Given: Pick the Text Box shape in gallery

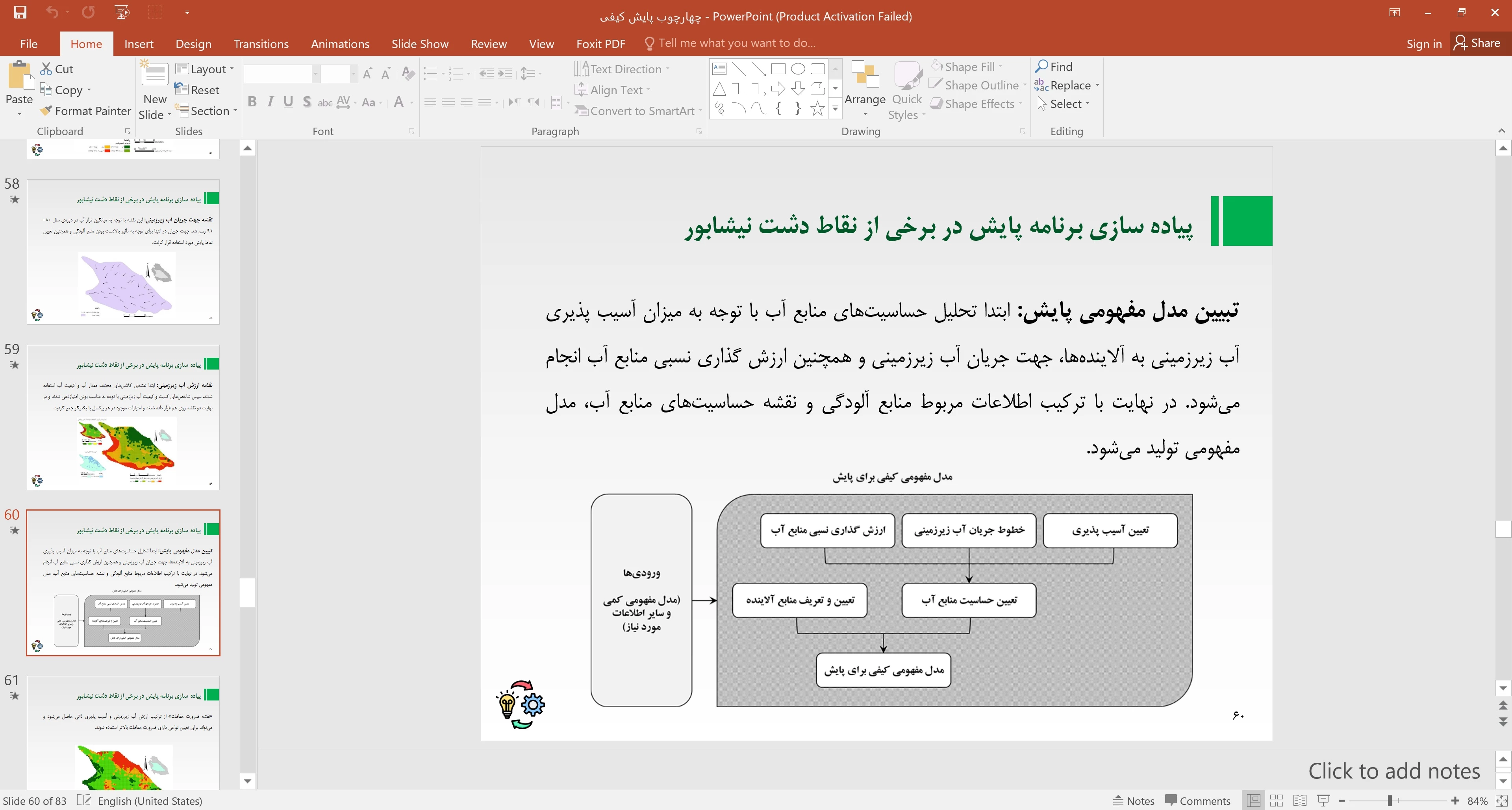Looking at the screenshot, I should coord(720,69).
